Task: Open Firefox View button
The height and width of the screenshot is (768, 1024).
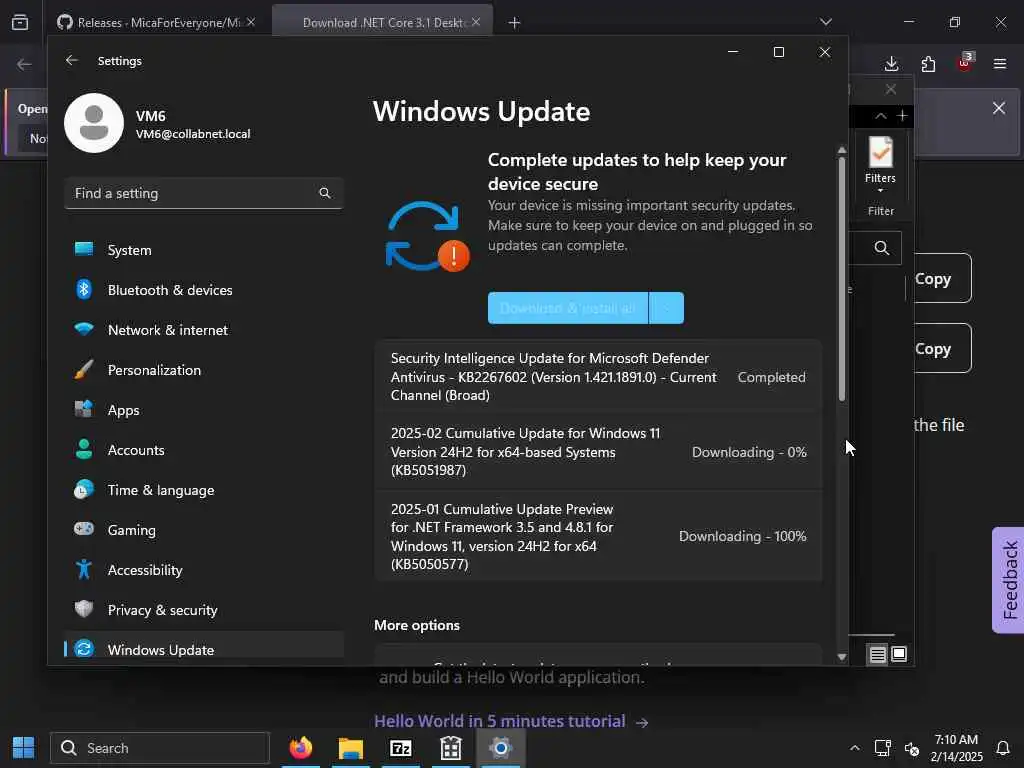Action: [20, 22]
